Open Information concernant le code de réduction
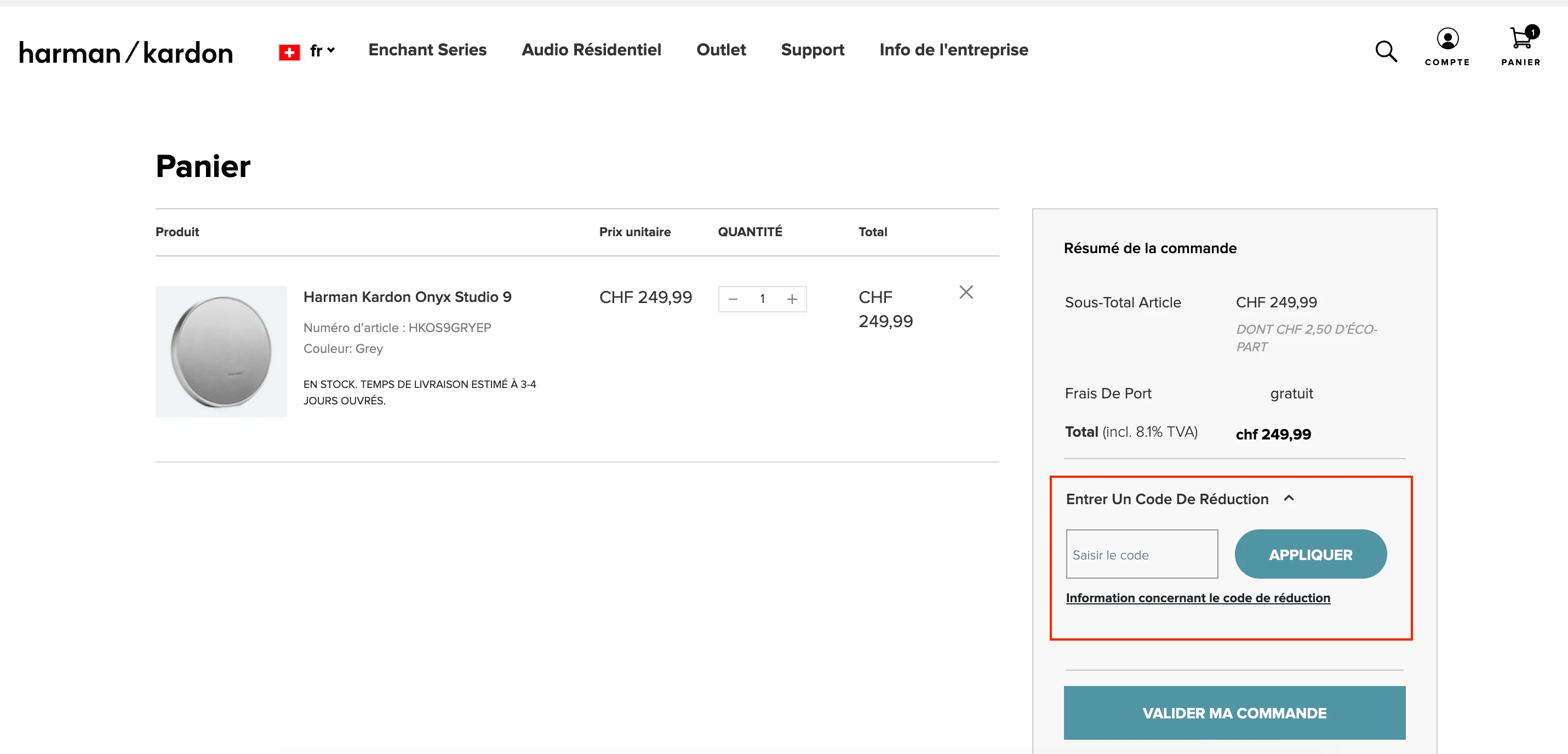The image size is (1568, 754). (x=1197, y=598)
